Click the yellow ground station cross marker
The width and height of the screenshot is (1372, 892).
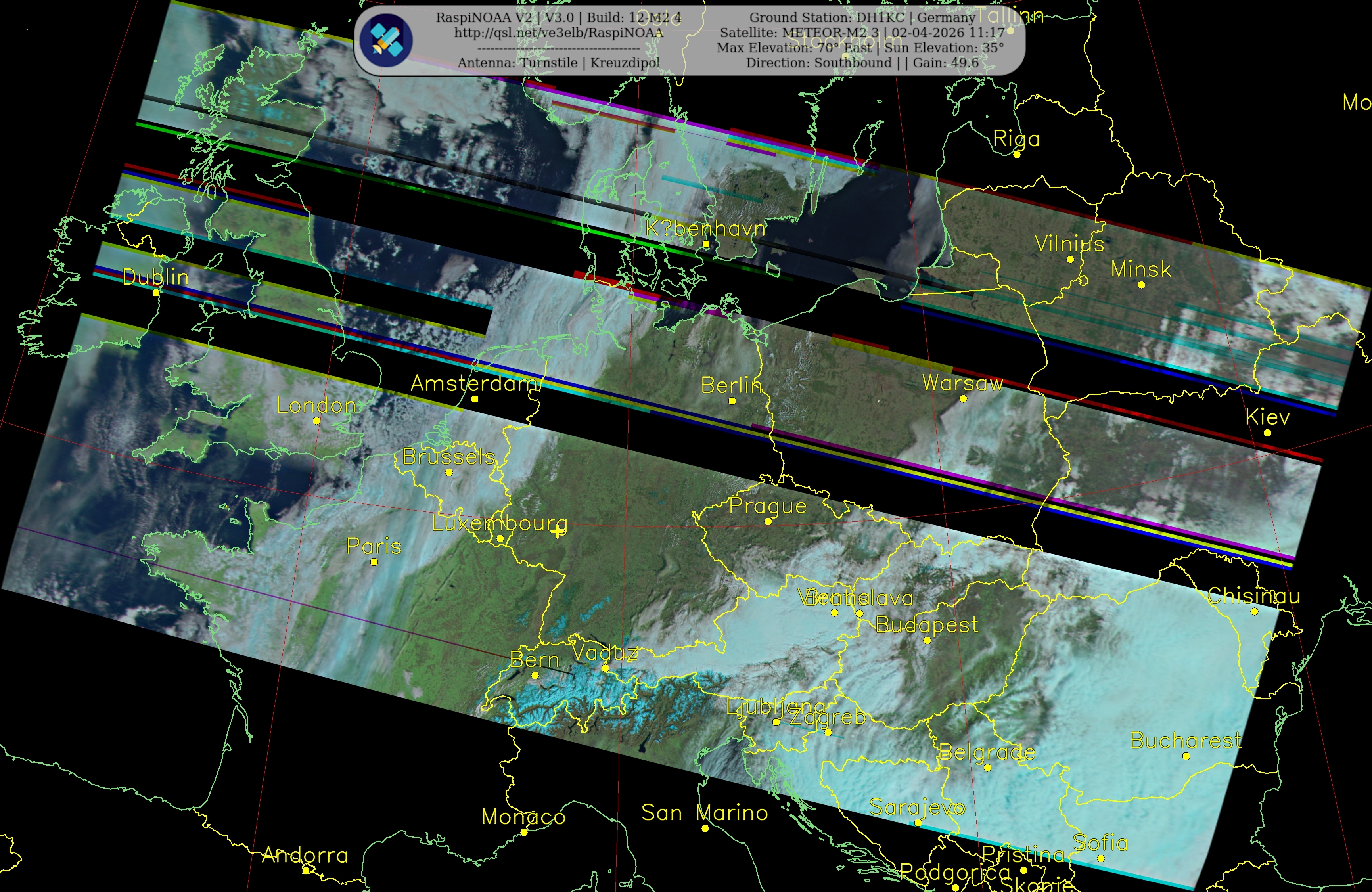click(x=558, y=532)
